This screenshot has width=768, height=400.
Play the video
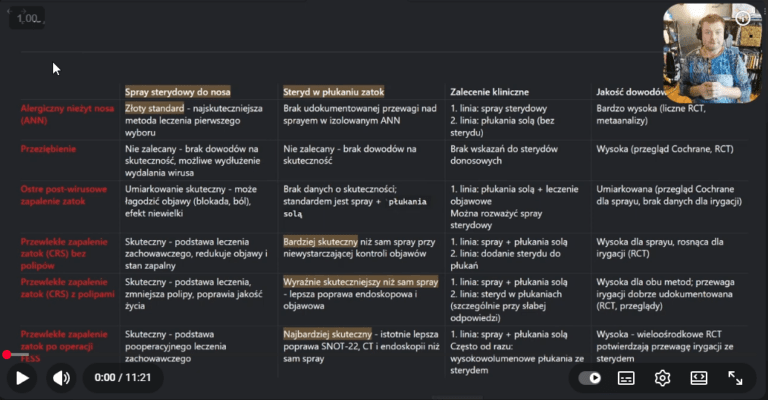coord(22,378)
